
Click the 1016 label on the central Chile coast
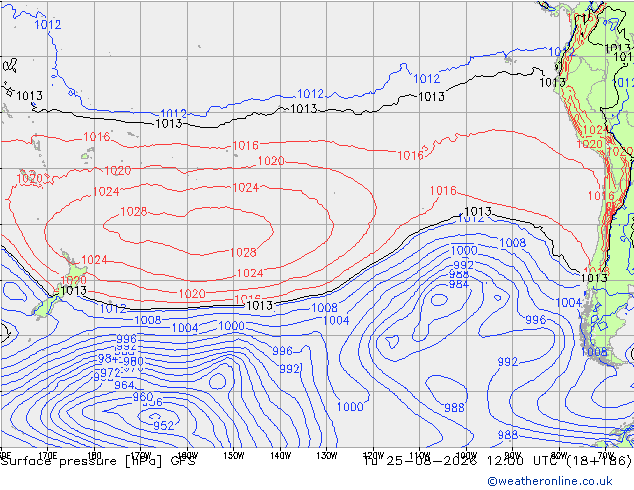(x=601, y=196)
